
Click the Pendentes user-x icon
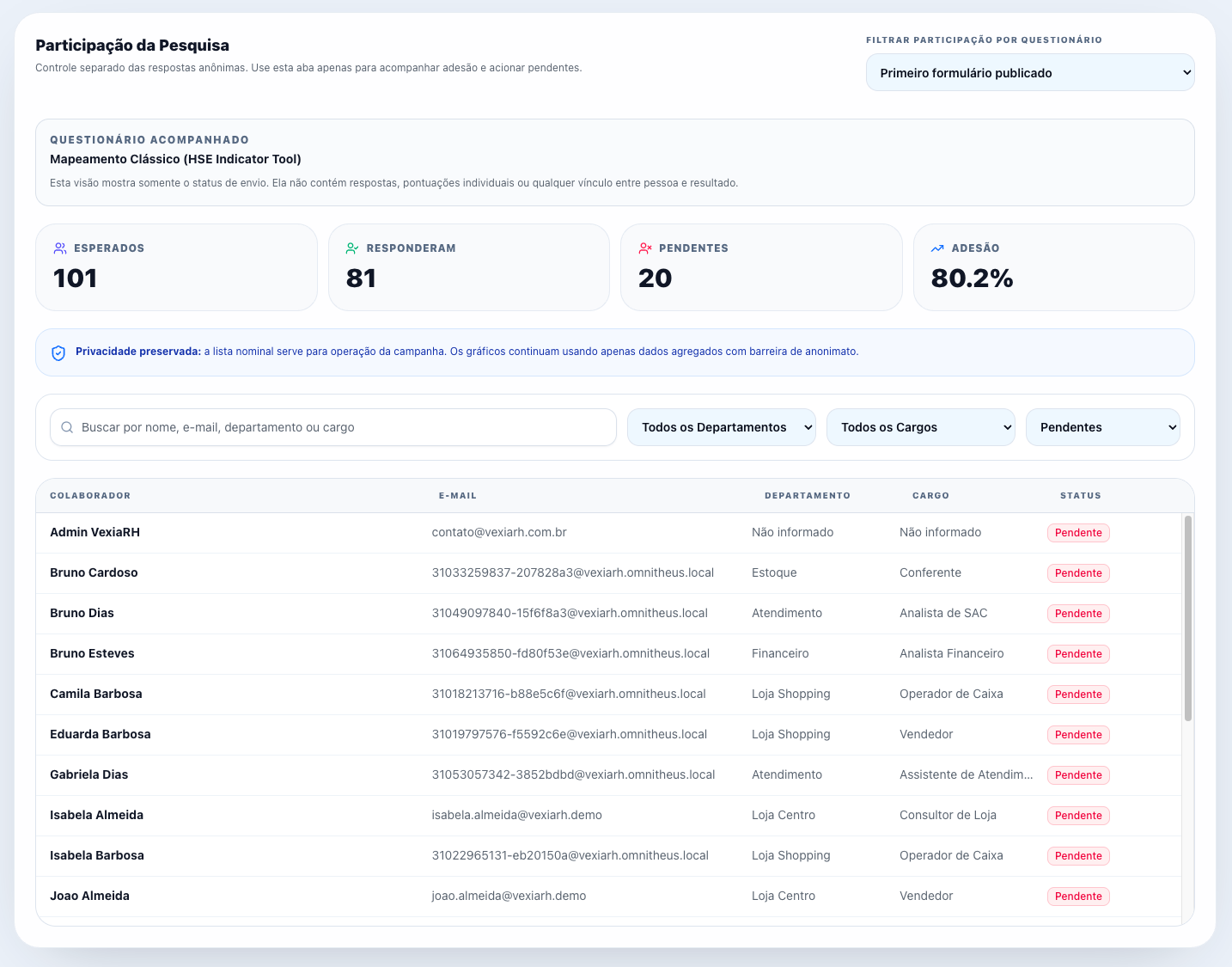click(x=645, y=248)
